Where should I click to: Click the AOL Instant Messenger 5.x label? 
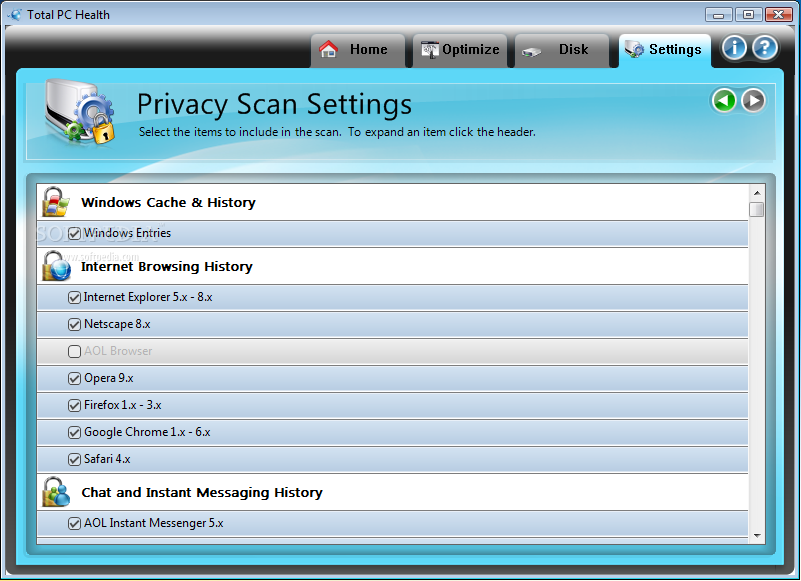click(153, 523)
